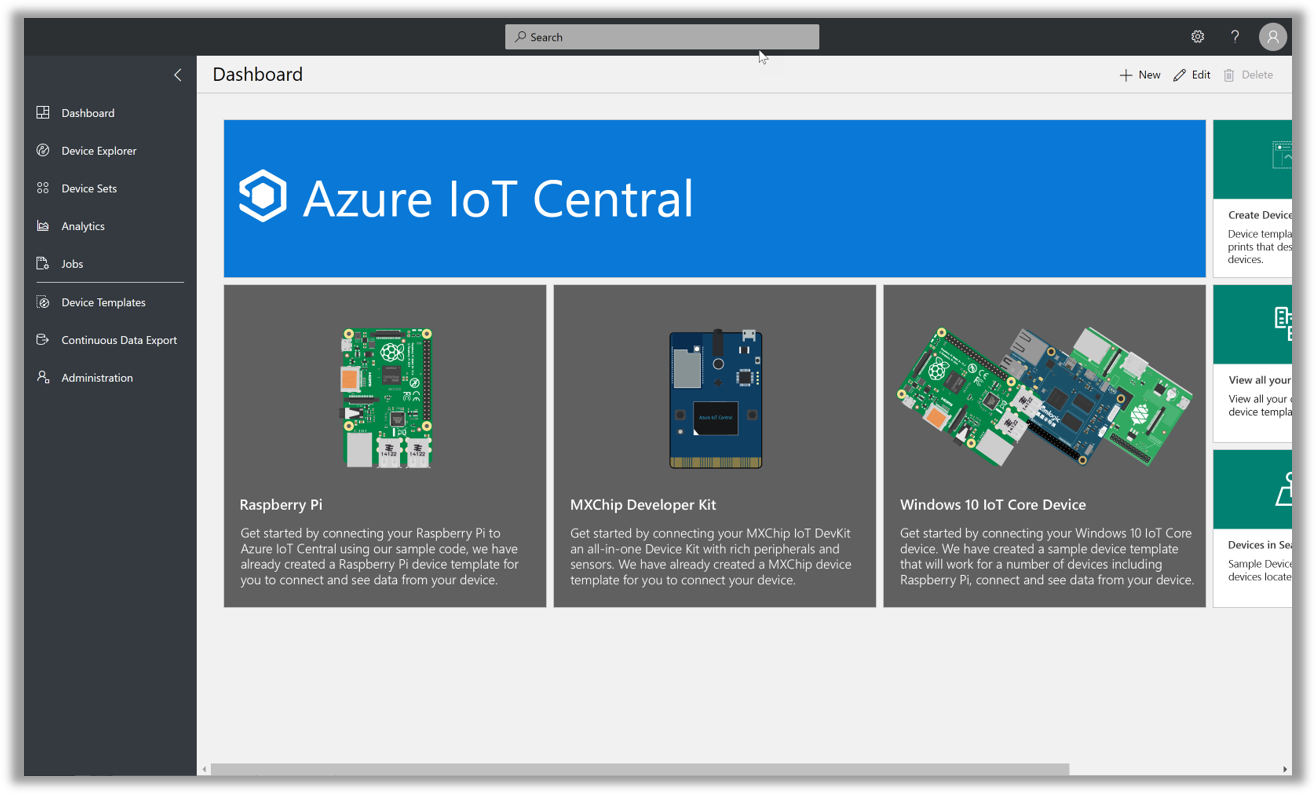Image resolution: width=1316 pixels, height=794 pixels.
Task: Open the Raspberry Pi board image
Action: point(386,397)
